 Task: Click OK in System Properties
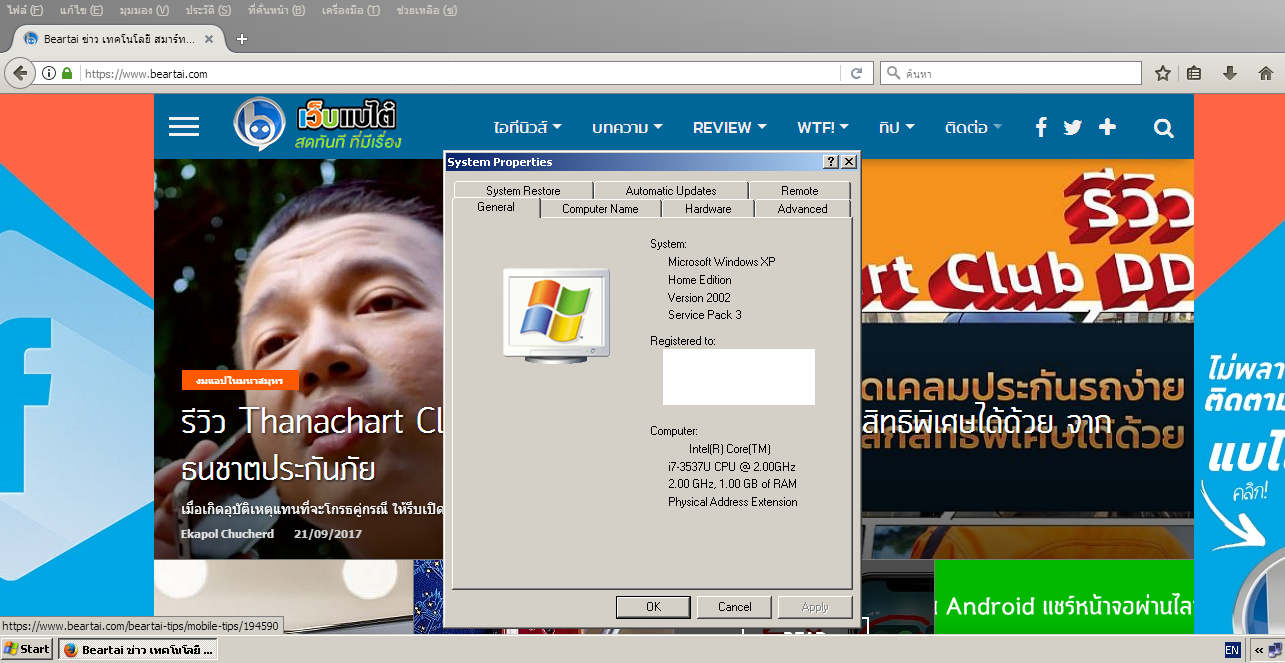click(x=653, y=606)
